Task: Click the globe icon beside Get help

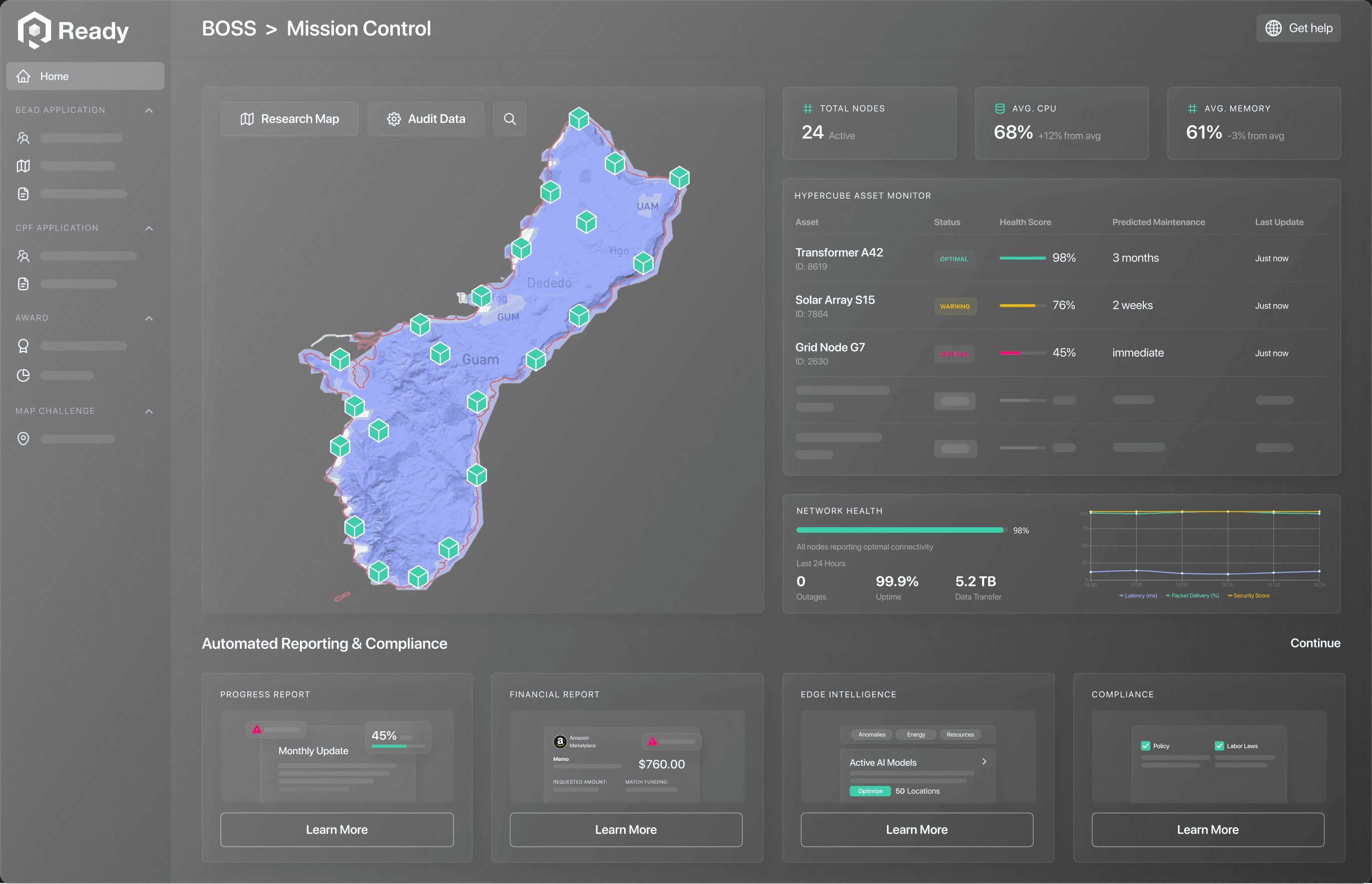Action: (1273, 28)
